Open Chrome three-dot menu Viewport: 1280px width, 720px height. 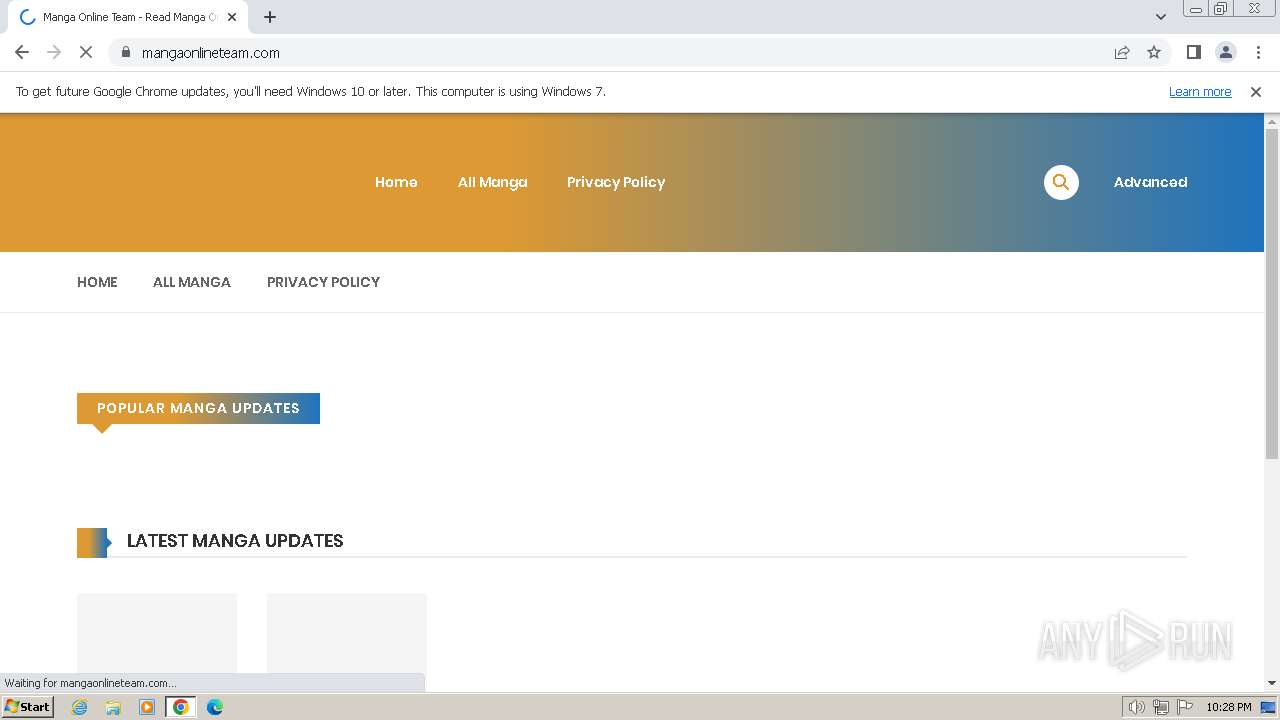(x=1258, y=52)
